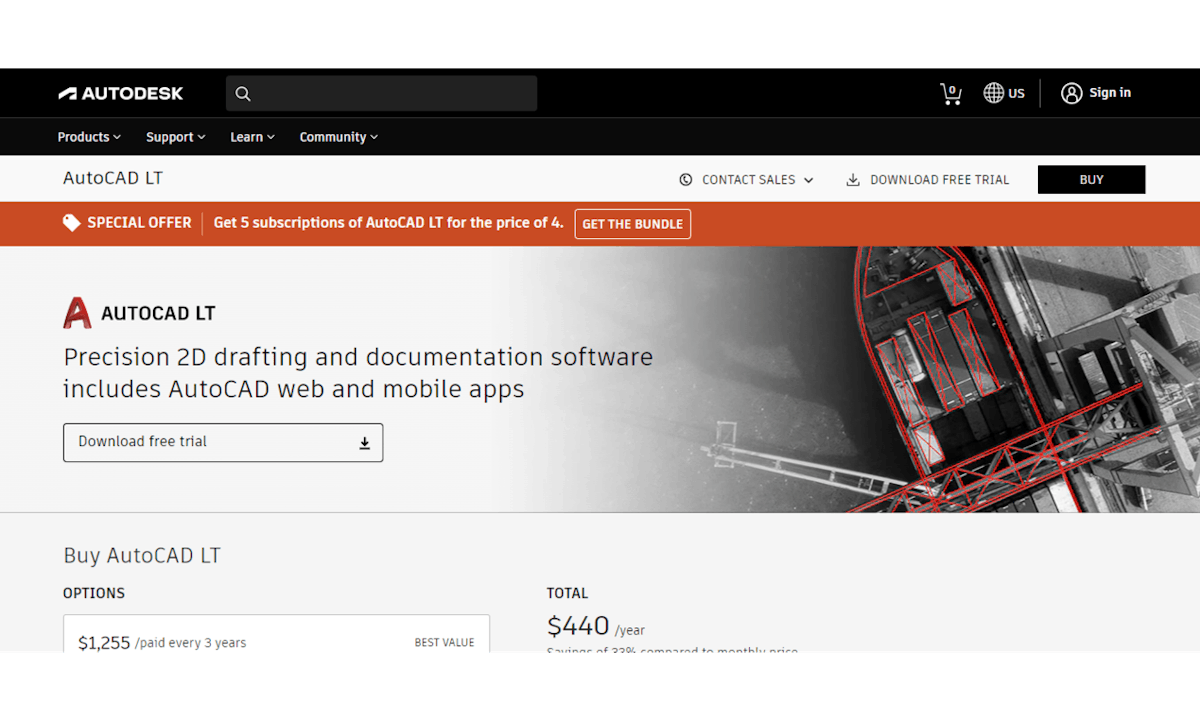Click the Autodesk logo

pos(120,93)
